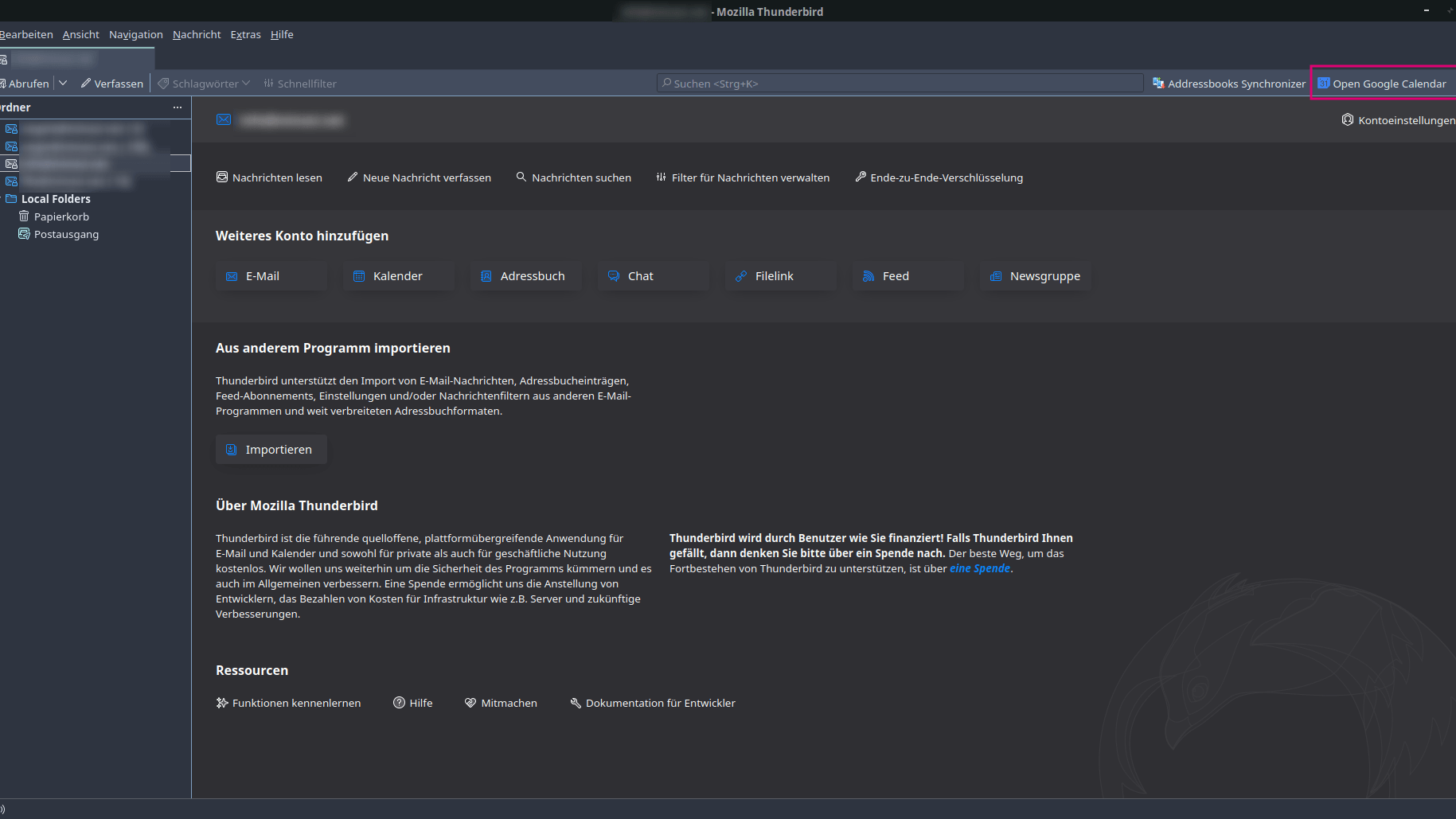Open Ende-zu-Ende-Verschlüsselung settings
The height and width of the screenshot is (819, 1456).
[x=939, y=177]
